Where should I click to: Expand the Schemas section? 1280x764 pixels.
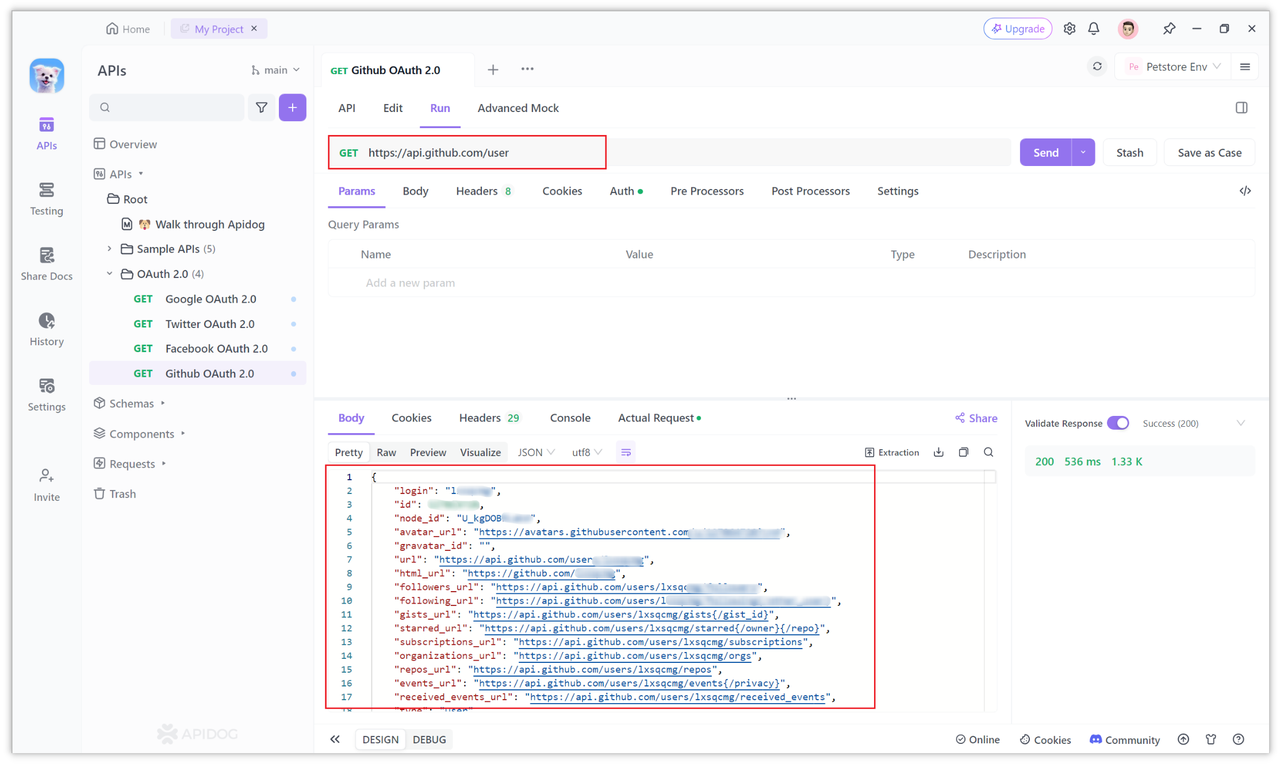[x=163, y=404]
